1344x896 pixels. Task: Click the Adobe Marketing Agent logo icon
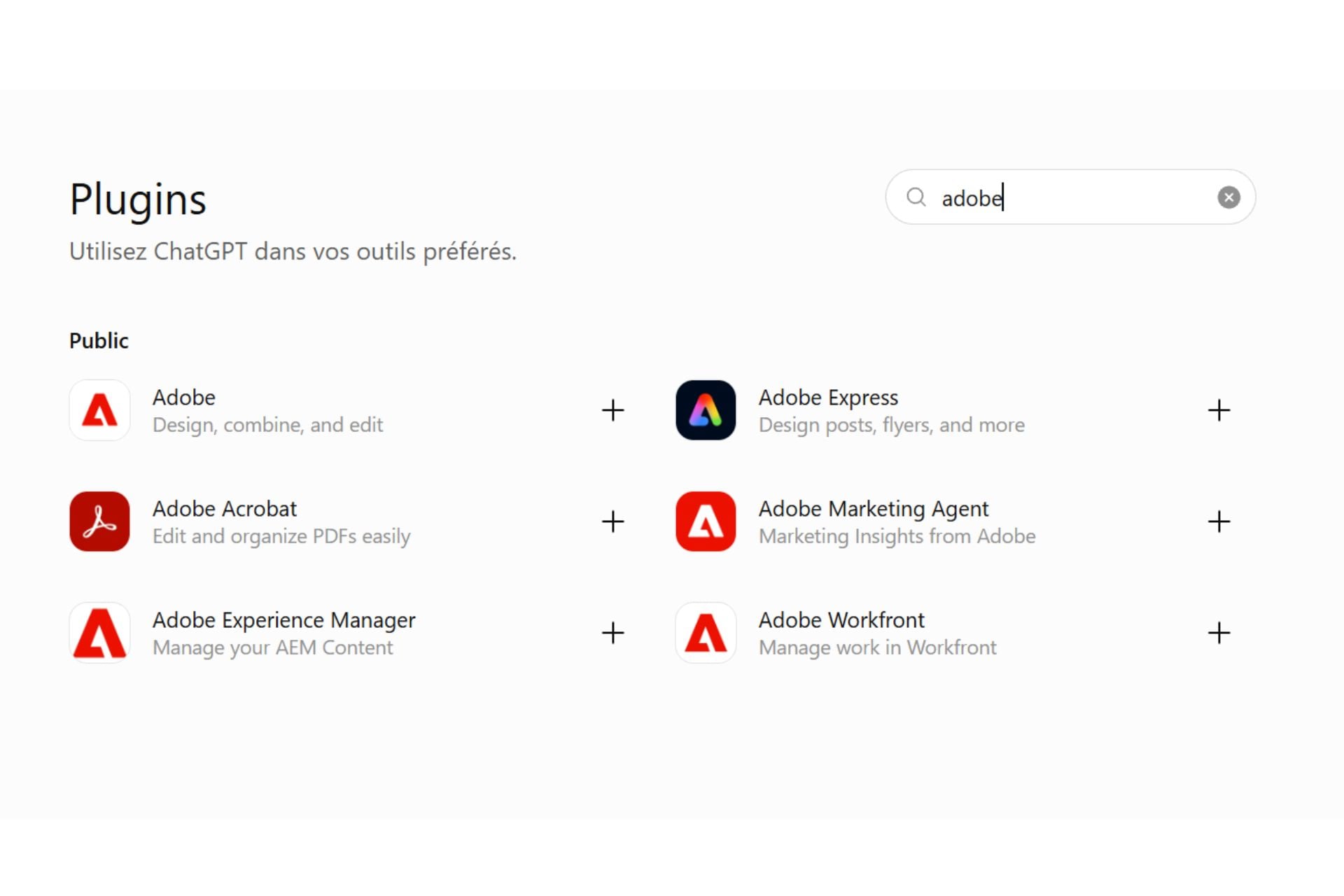tap(706, 521)
